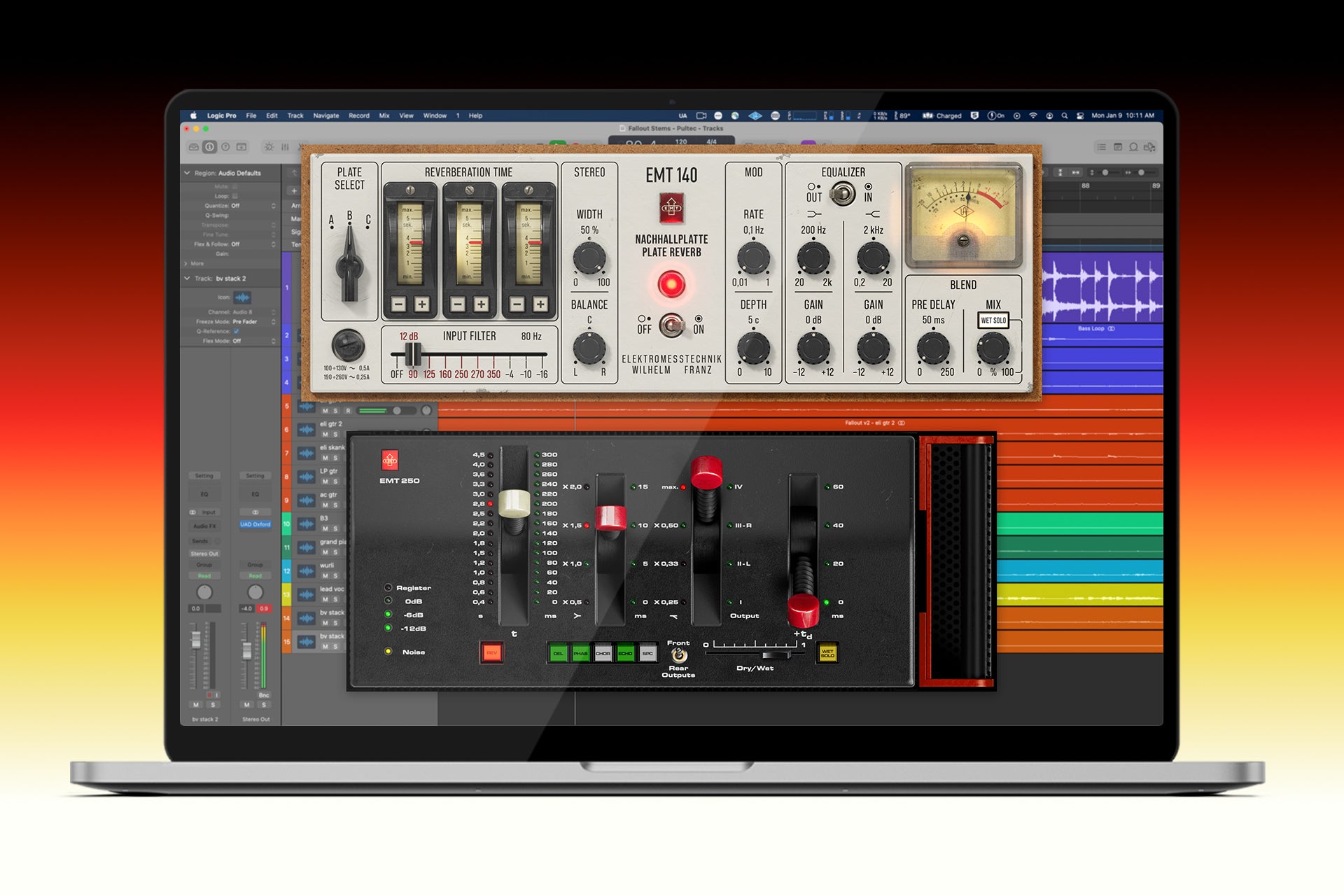Open the Track menu
This screenshot has height=896, width=1344.
pyautogui.click(x=295, y=115)
